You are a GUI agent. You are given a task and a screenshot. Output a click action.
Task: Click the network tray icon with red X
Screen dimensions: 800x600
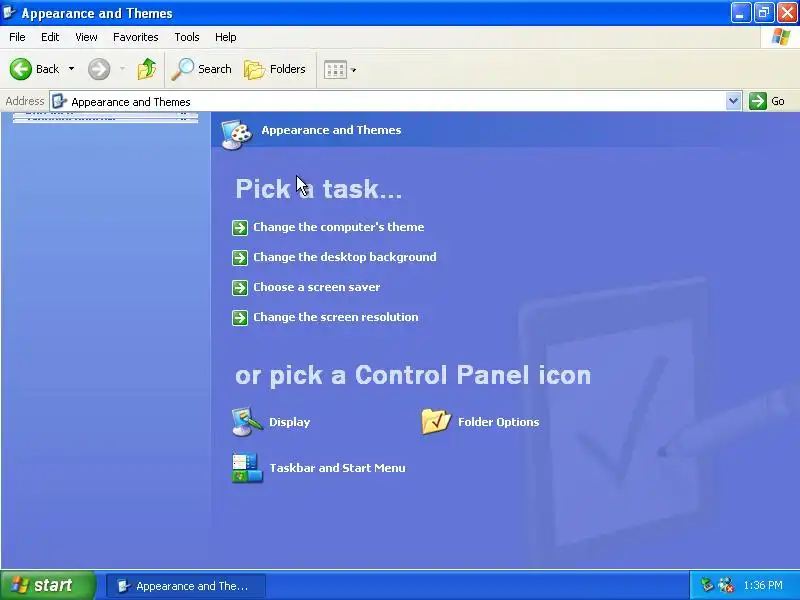(726, 585)
